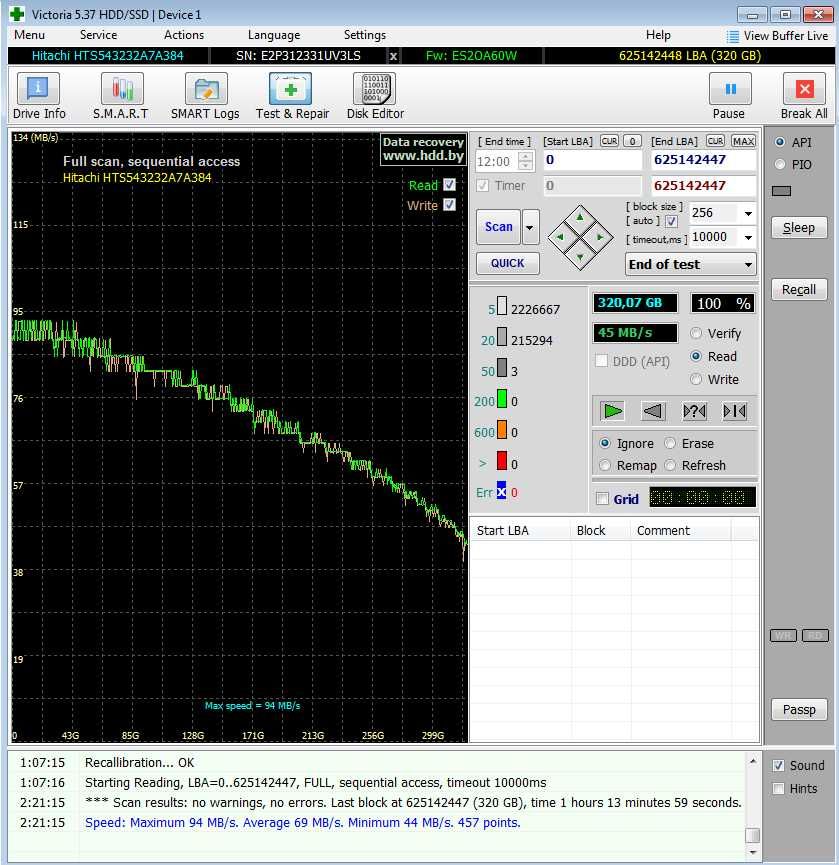Switch to Test & Repair

[x=292, y=96]
